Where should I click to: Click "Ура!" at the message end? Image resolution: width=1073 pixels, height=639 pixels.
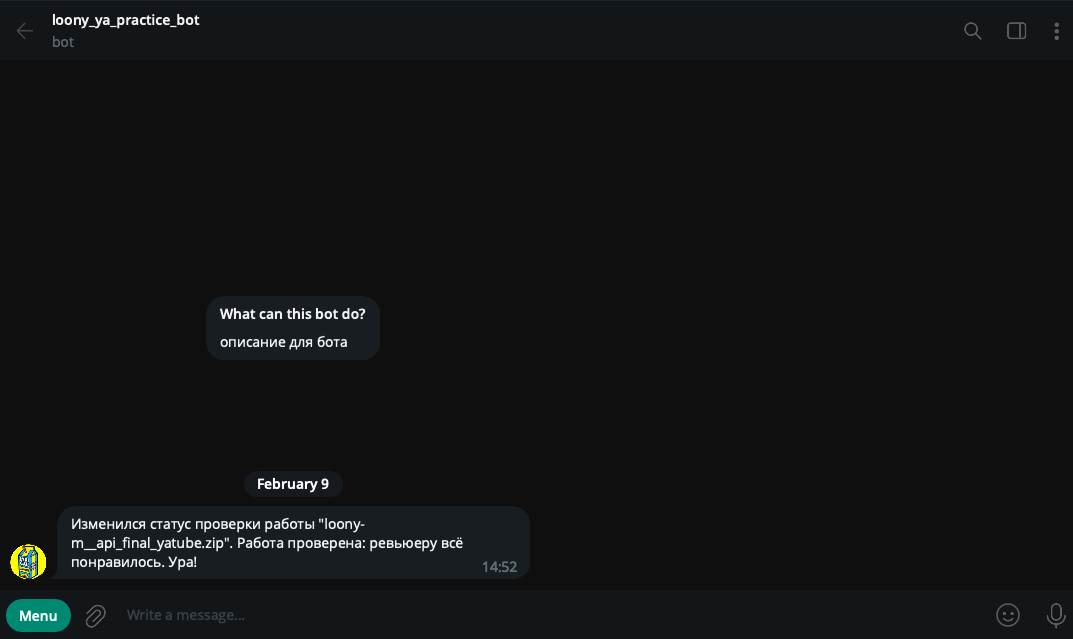(181, 562)
